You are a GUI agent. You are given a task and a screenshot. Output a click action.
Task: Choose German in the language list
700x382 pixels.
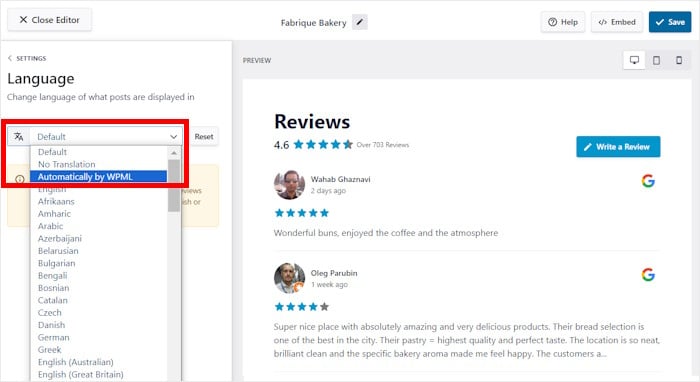pyautogui.click(x=99, y=337)
